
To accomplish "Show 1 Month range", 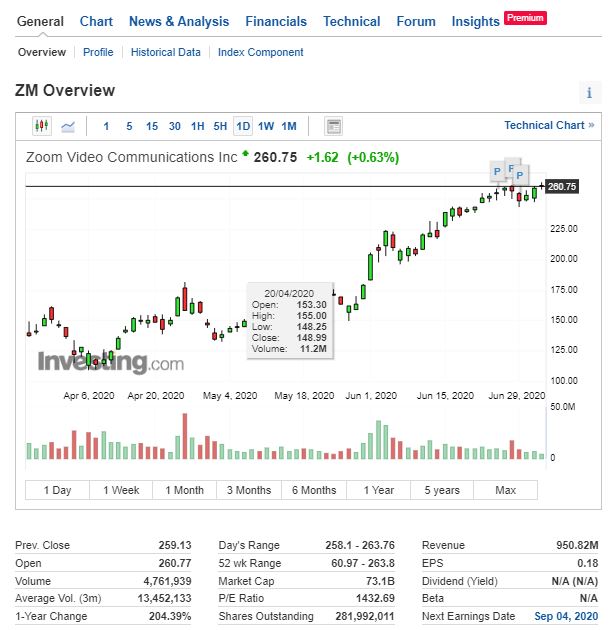I will (x=185, y=490).
